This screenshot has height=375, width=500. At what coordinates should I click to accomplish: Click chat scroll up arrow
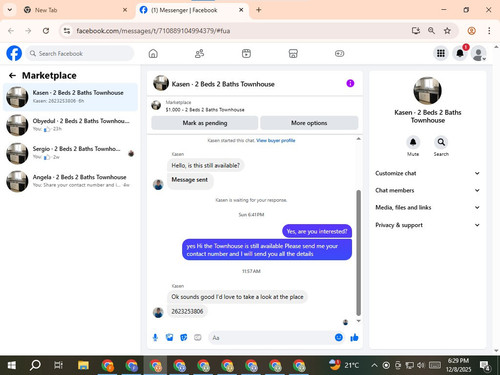359,139
